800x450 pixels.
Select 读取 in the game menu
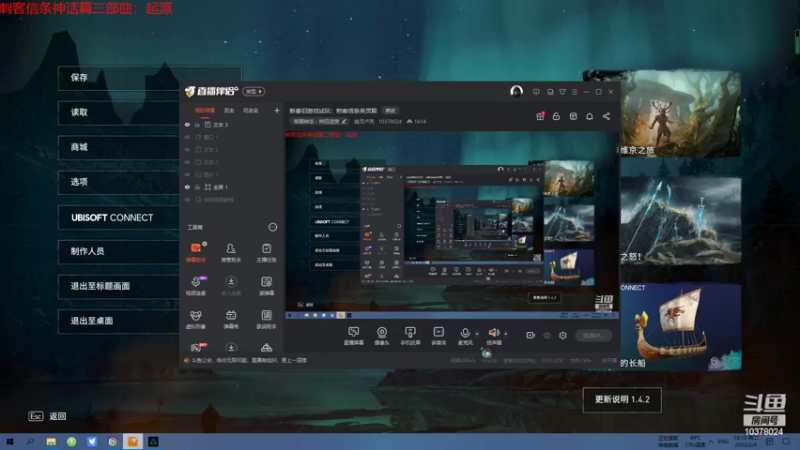pos(118,112)
